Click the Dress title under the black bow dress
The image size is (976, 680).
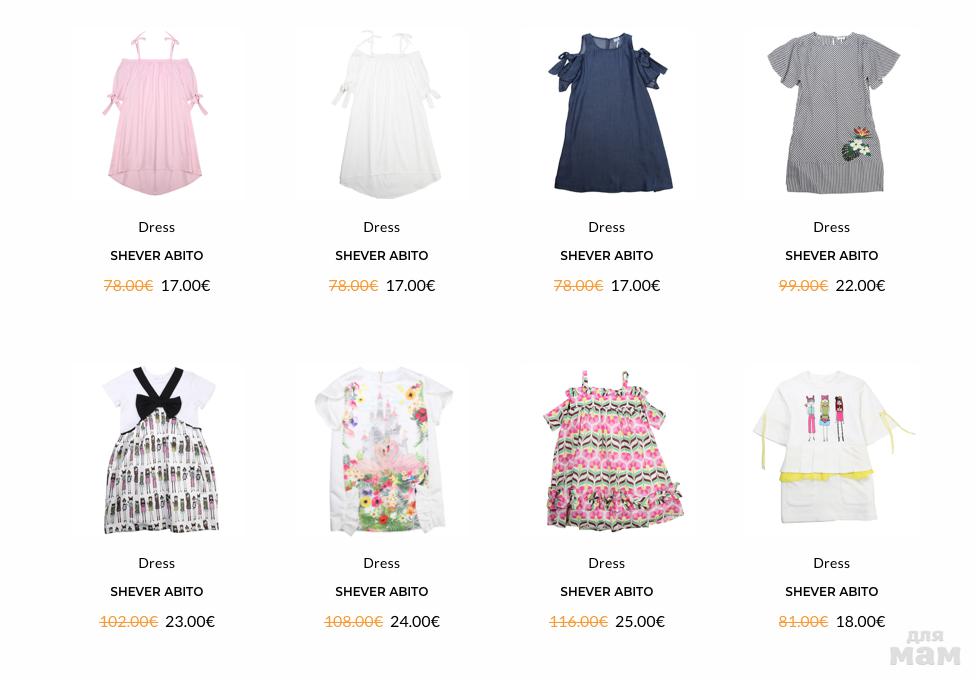pyautogui.click(x=157, y=563)
